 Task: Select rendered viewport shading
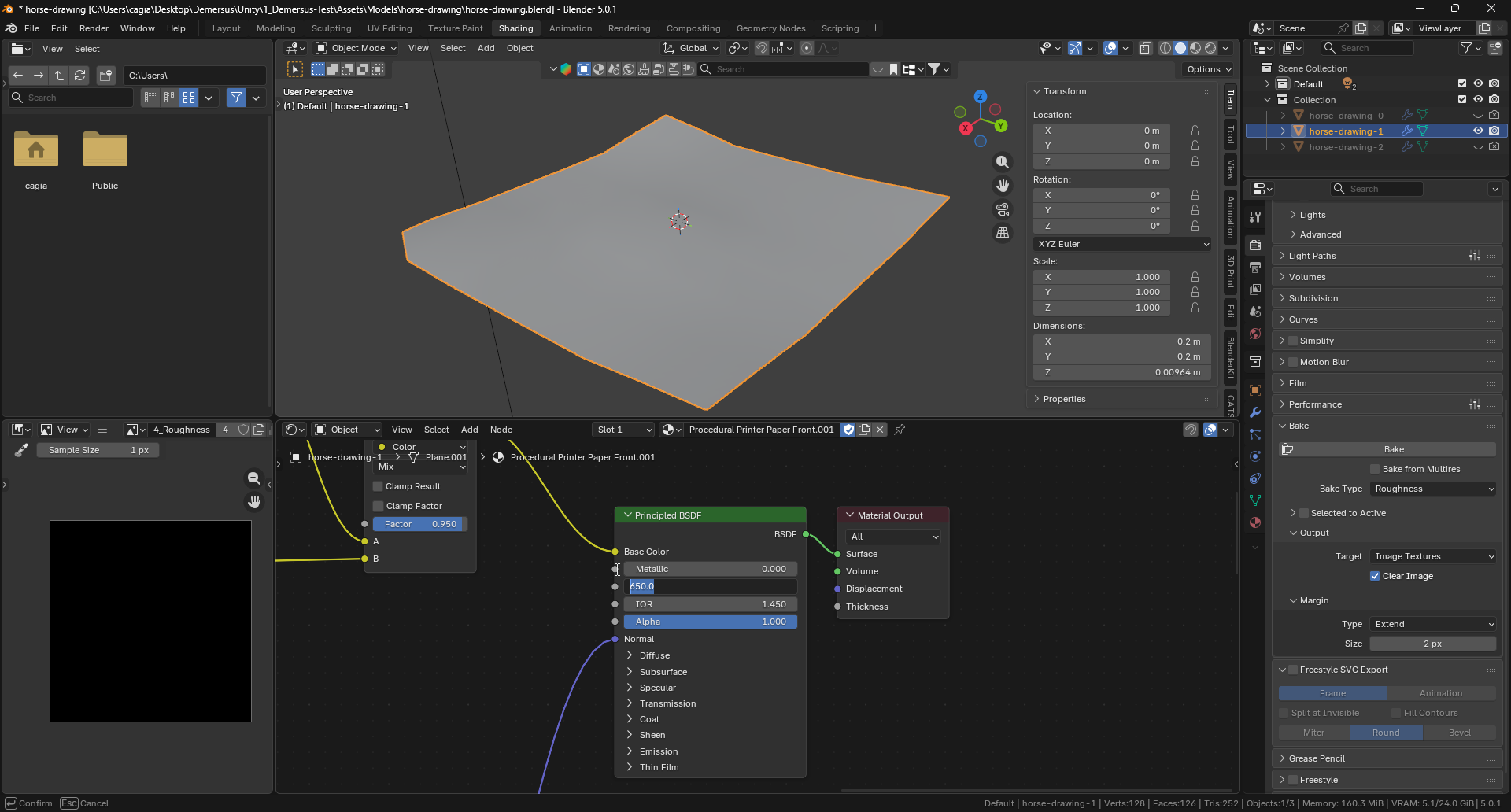coord(1210,48)
